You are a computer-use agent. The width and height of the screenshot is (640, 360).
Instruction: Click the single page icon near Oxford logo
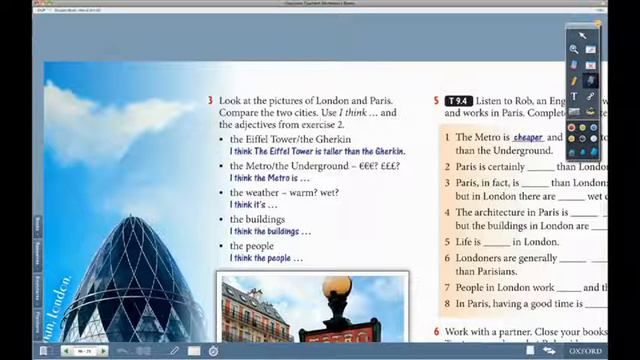coord(530,350)
